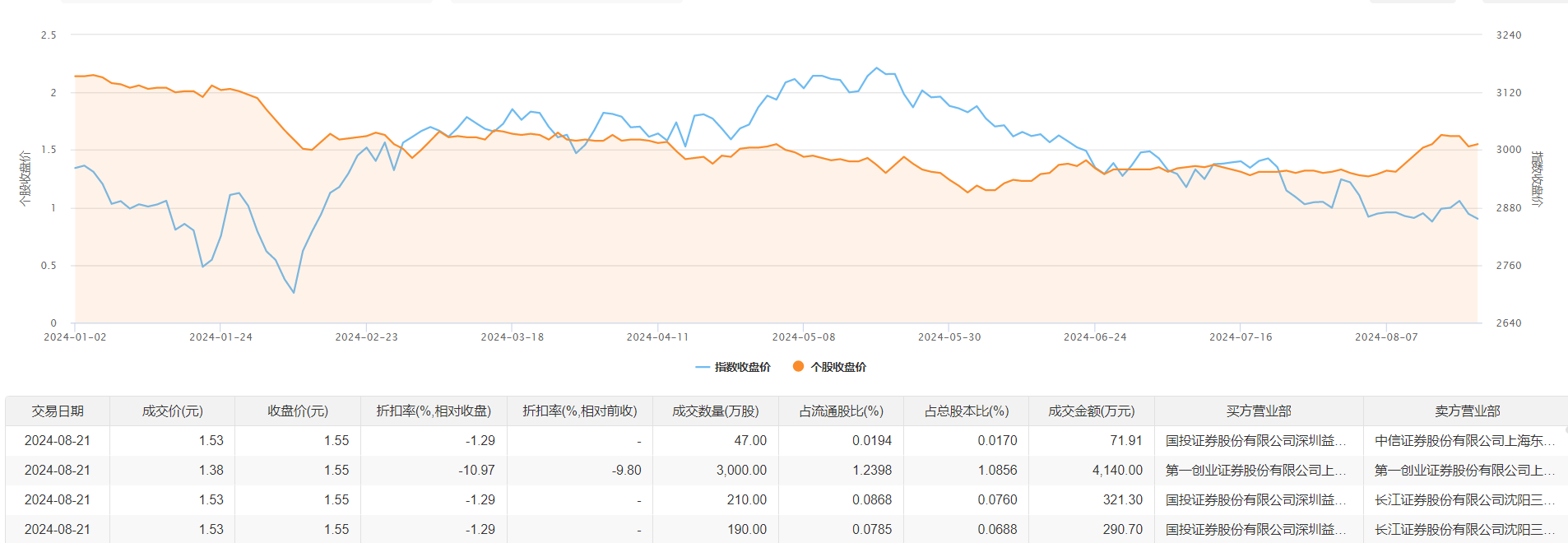
Task: Select the 收盘价(元) column header
Action: click(x=297, y=411)
